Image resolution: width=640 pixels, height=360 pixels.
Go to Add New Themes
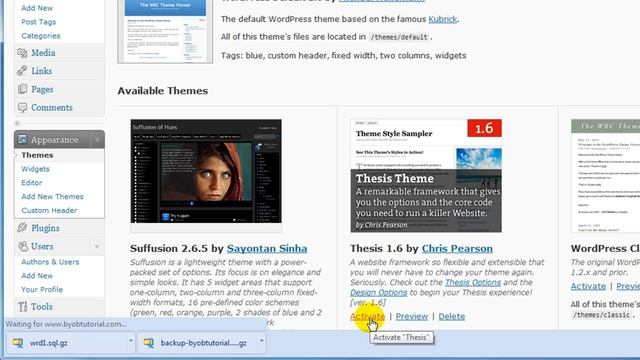coord(52,196)
